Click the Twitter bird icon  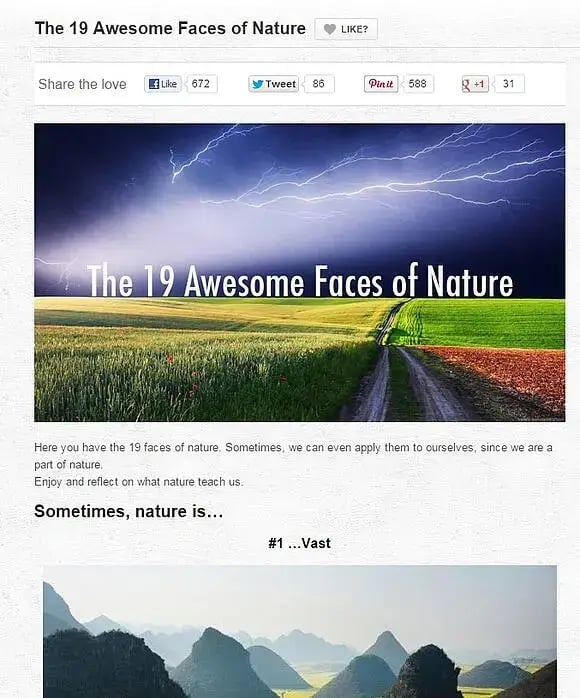pyautogui.click(x=257, y=84)
